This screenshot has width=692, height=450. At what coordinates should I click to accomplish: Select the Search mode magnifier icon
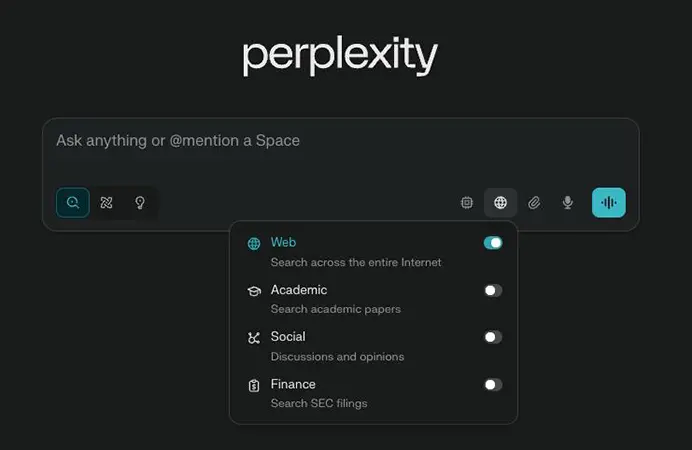tap(73, 202)
